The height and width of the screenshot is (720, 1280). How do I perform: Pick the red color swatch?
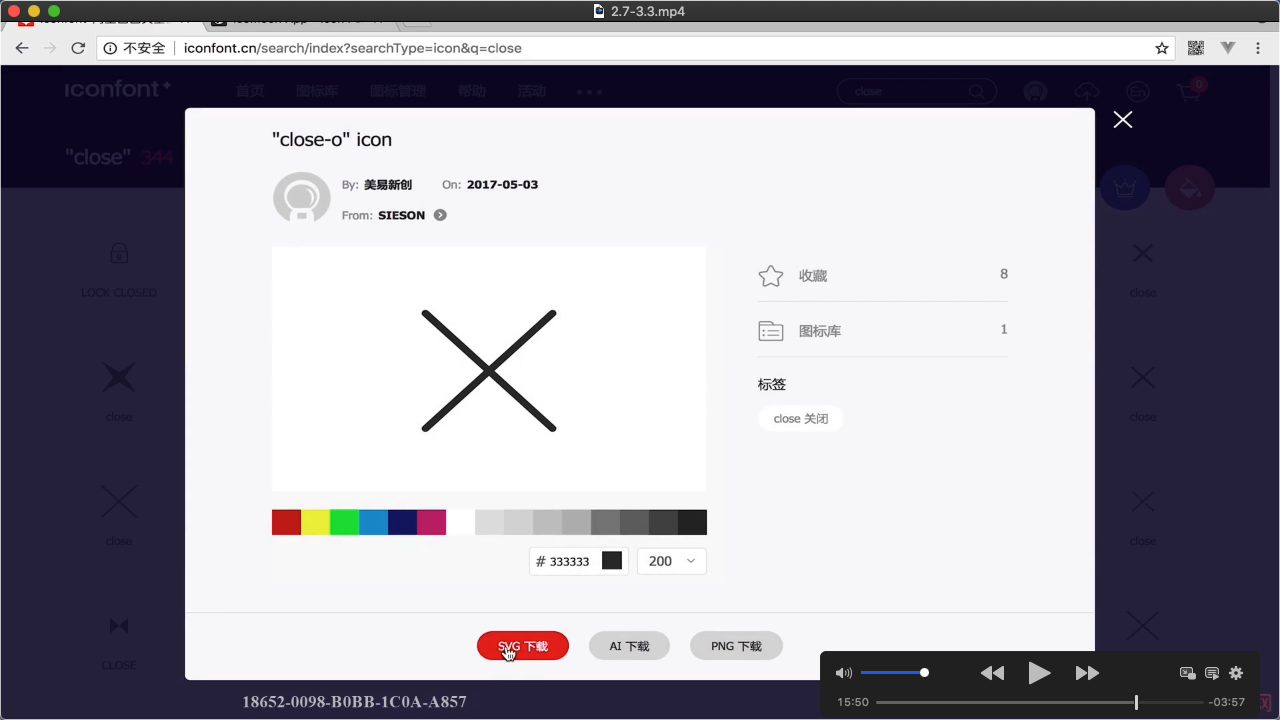(286, 522)
